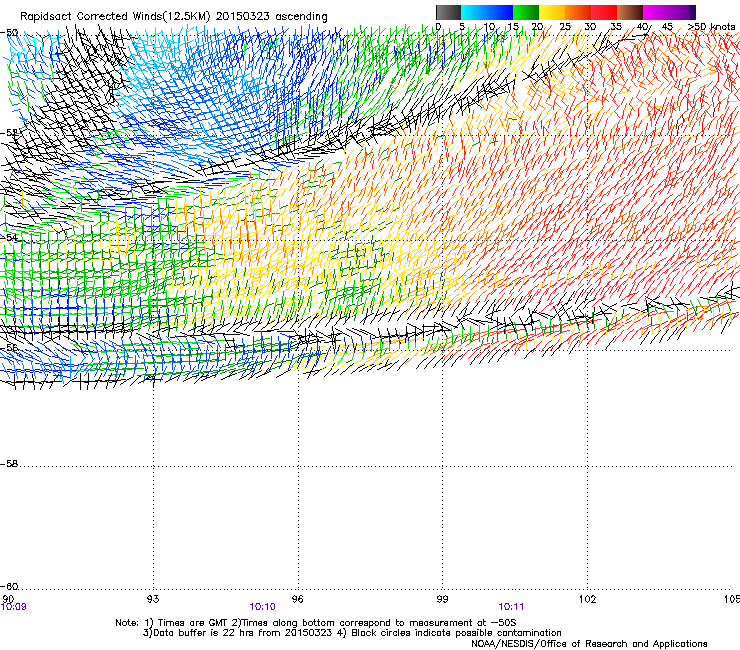
Task: Click the magenta 40-45 knots legend swatch
Action: 656,12
